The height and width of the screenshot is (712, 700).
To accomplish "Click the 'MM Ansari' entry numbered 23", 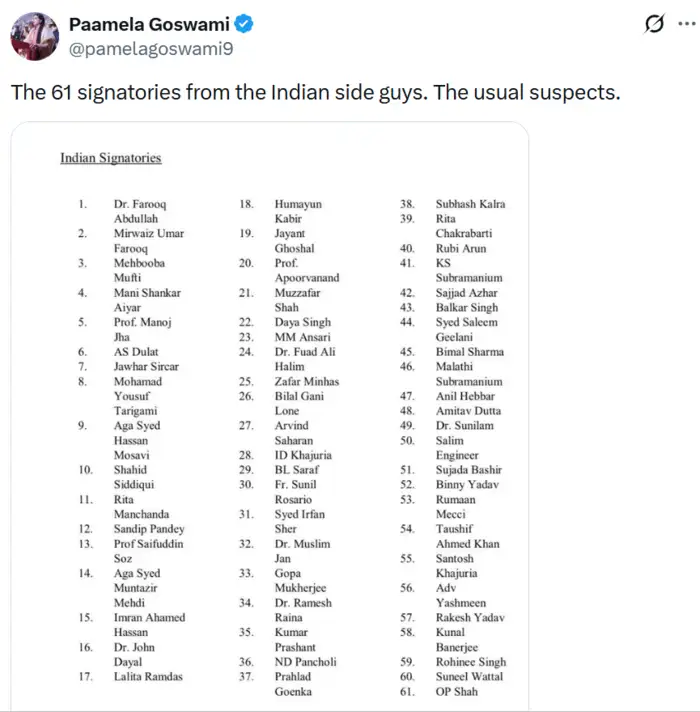I will pyautogui.click(x=302, y=337).
